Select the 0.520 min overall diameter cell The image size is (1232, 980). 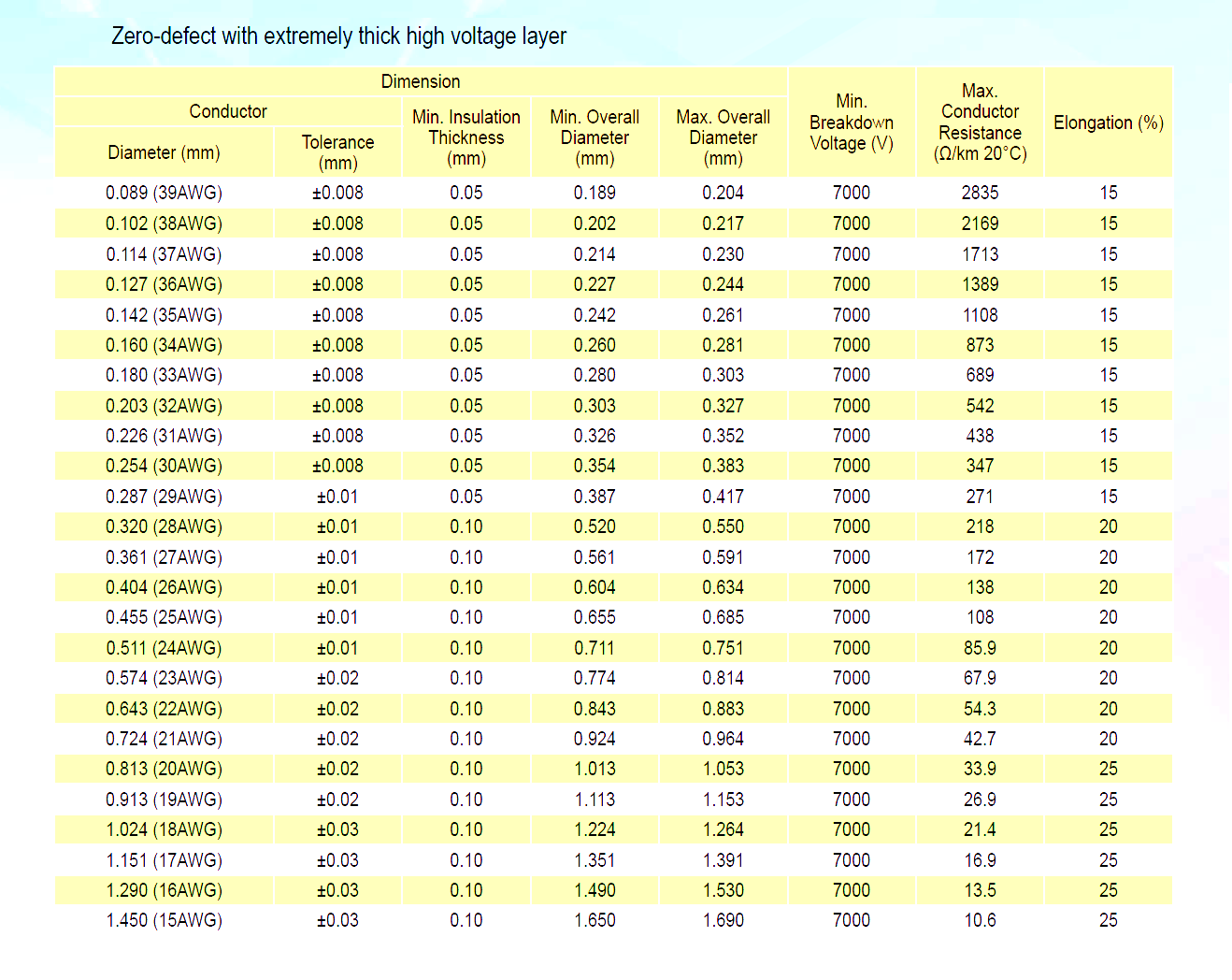(595, 526)
